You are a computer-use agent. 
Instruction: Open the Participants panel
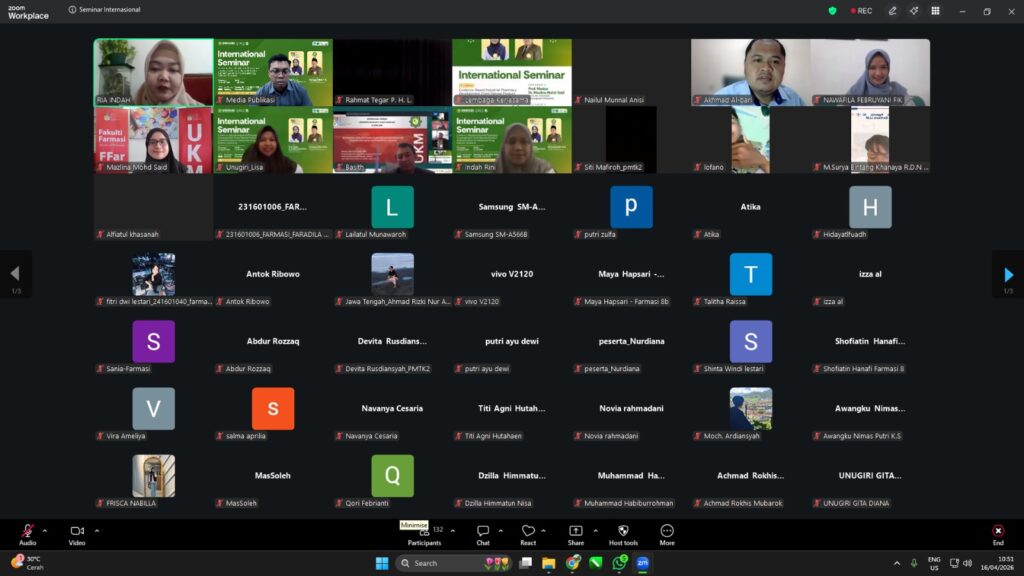424,532
